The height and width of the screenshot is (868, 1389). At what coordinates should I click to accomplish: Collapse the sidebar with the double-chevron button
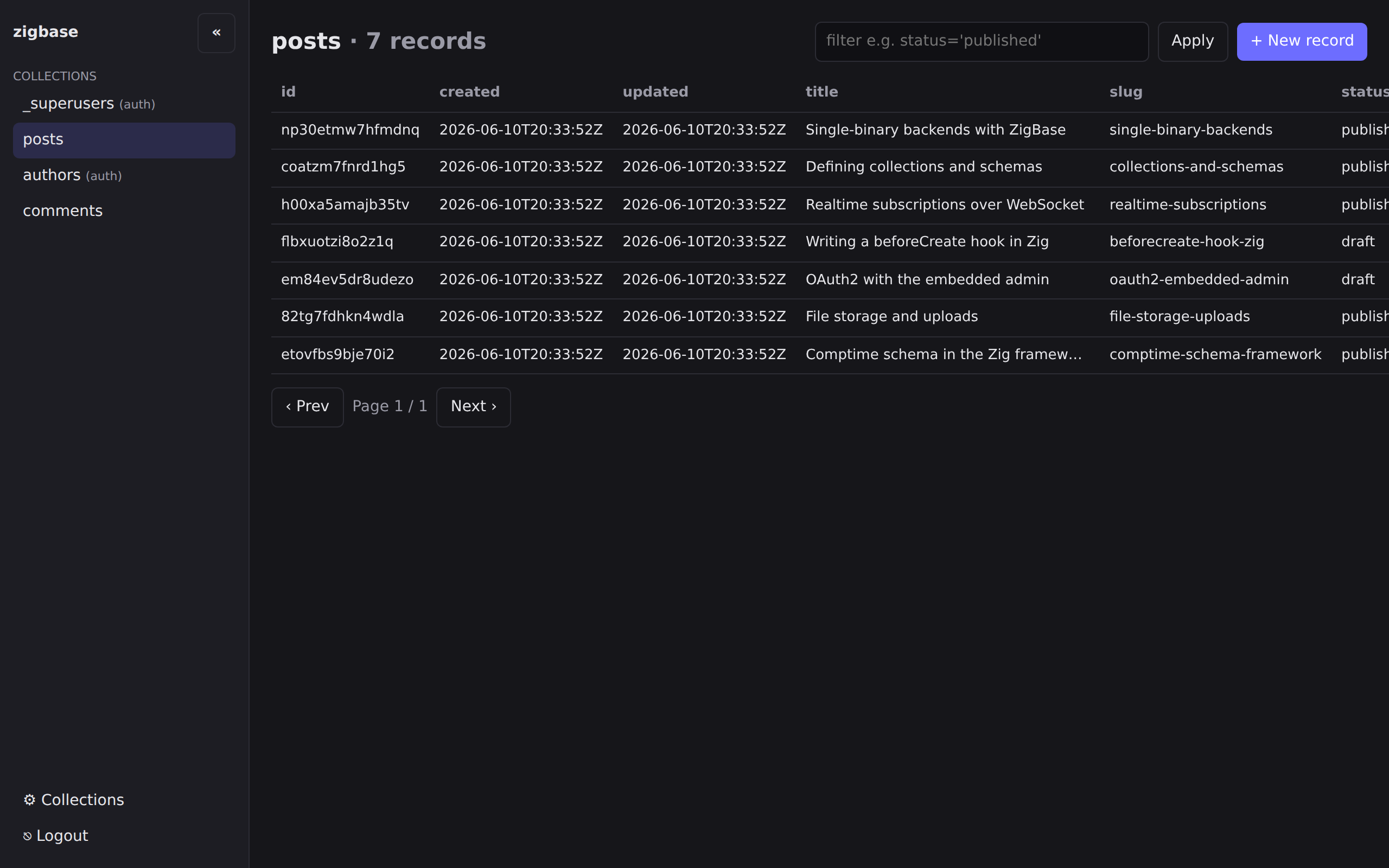216,33
